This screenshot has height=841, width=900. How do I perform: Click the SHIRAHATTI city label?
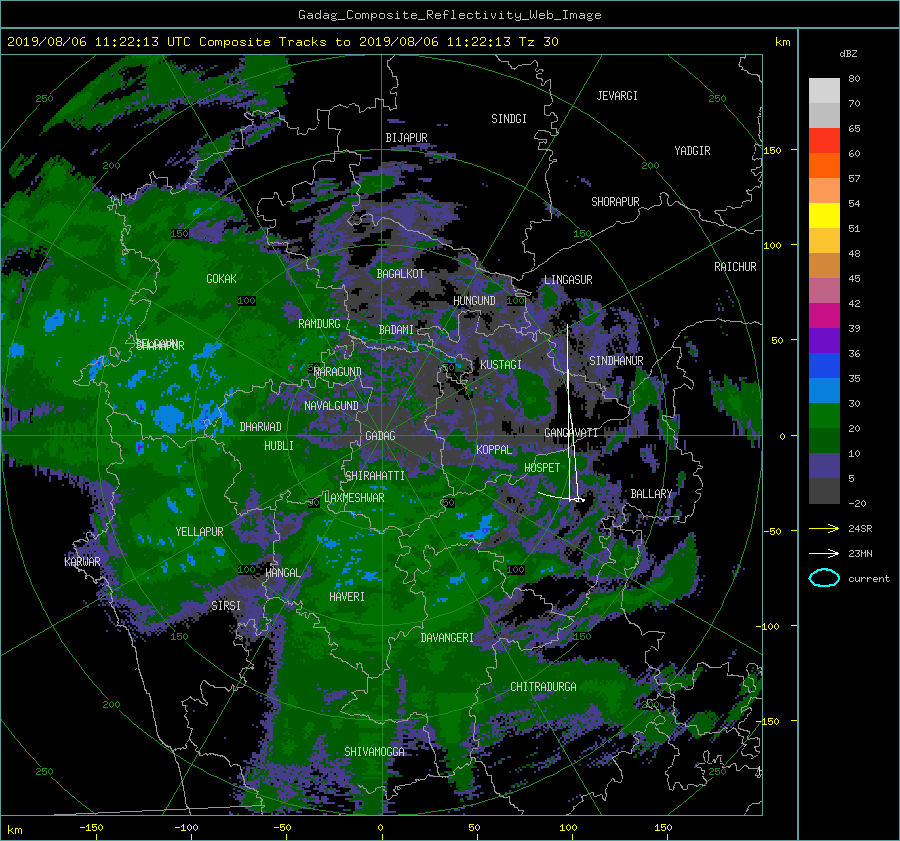[374, 475]
